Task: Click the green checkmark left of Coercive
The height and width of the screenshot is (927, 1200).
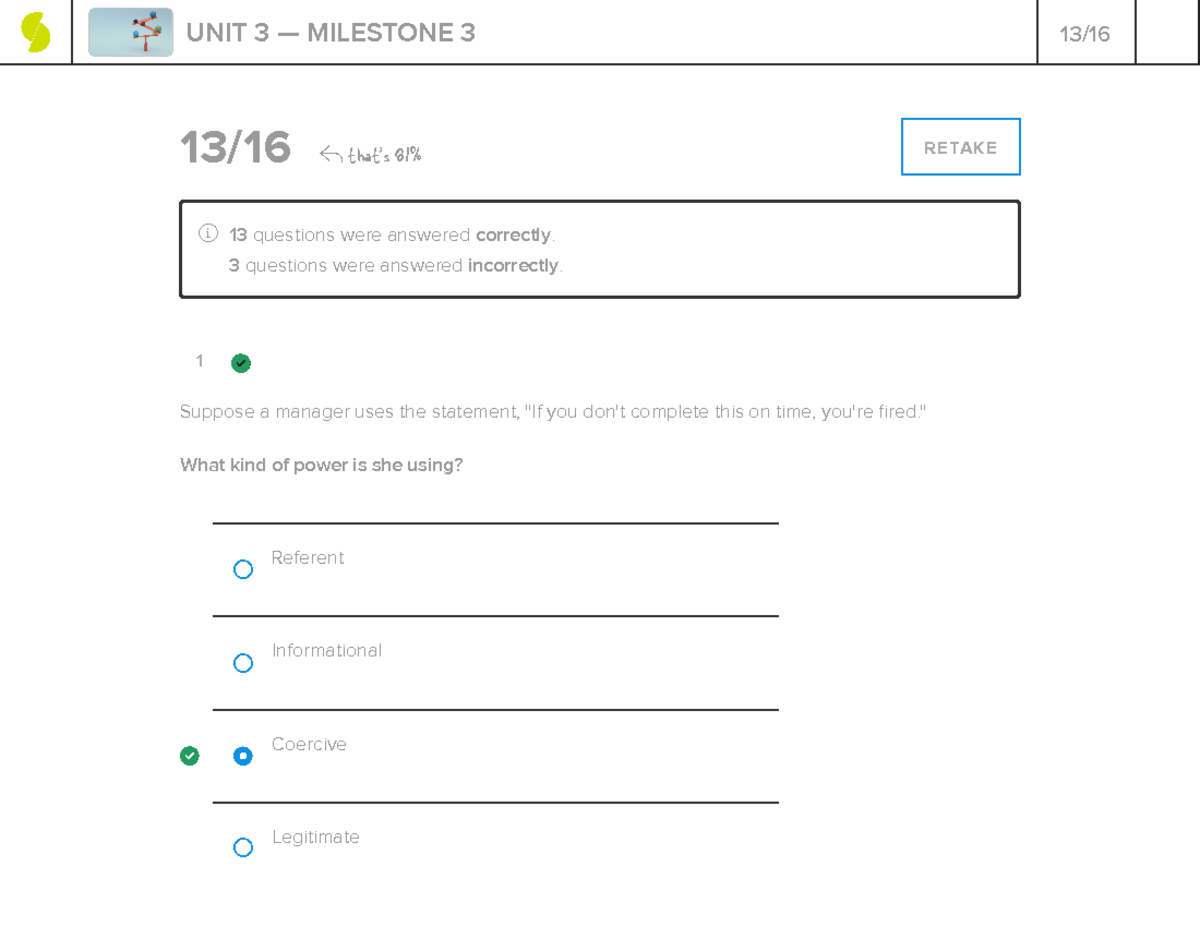Action: tap(189, 756)
